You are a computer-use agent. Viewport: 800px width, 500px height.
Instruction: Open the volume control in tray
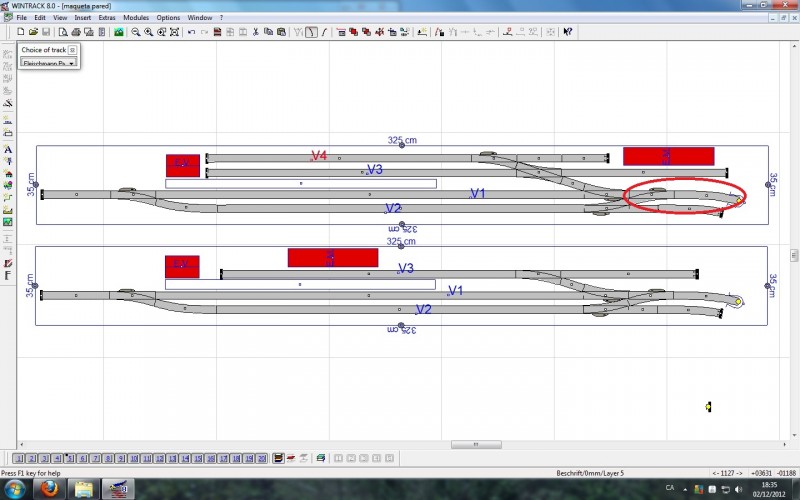[738, 489]
